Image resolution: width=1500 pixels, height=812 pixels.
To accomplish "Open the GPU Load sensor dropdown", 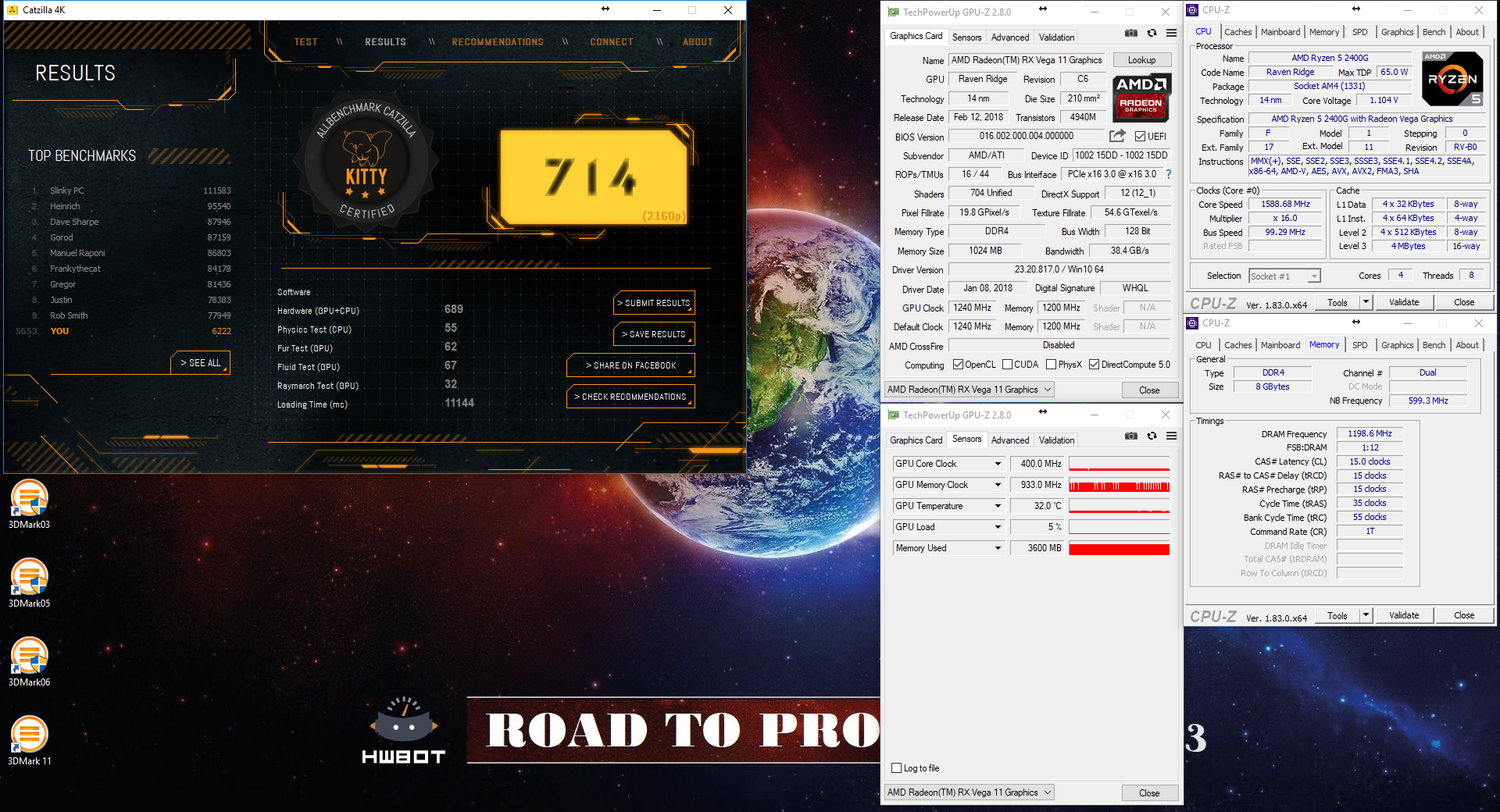I will 998,527.
